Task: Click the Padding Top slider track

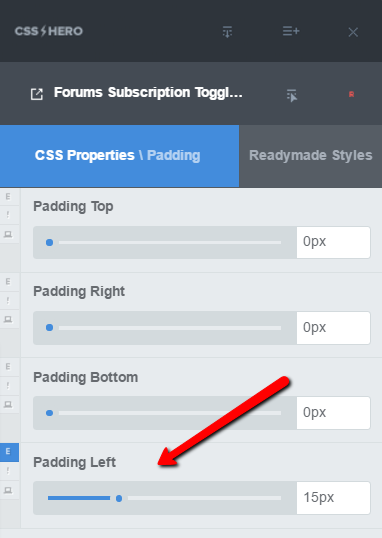Action: [170, 243]
